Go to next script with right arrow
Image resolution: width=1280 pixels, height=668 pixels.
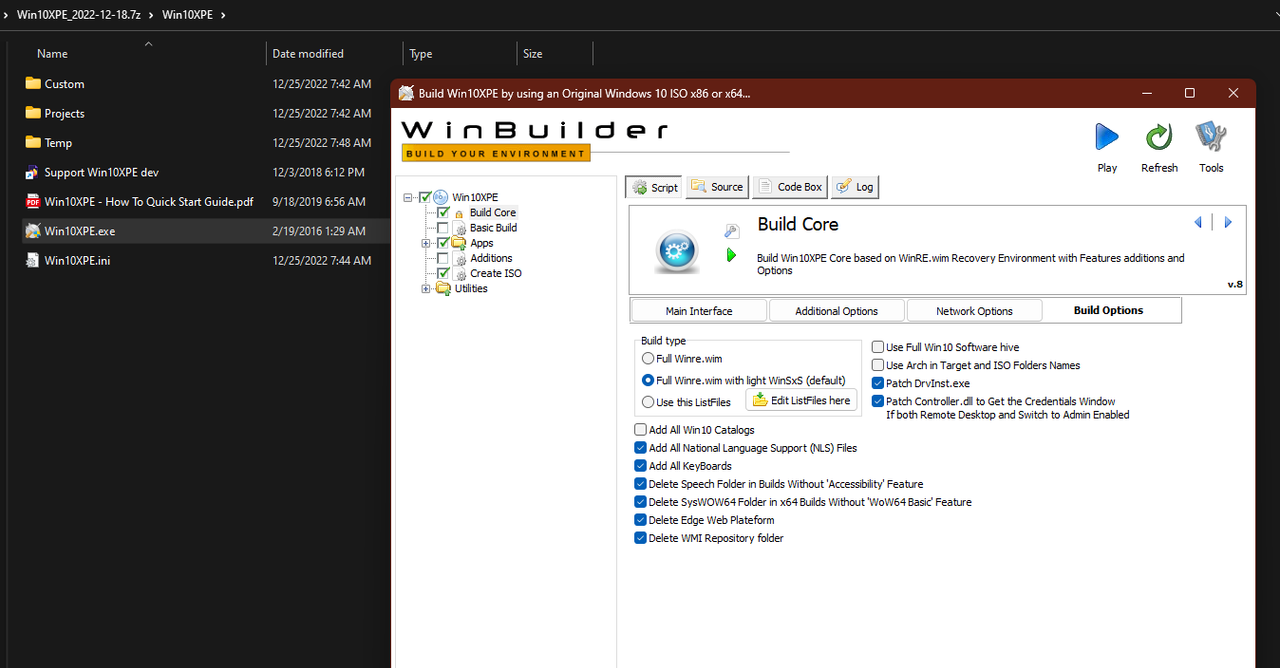point(1228,222)
